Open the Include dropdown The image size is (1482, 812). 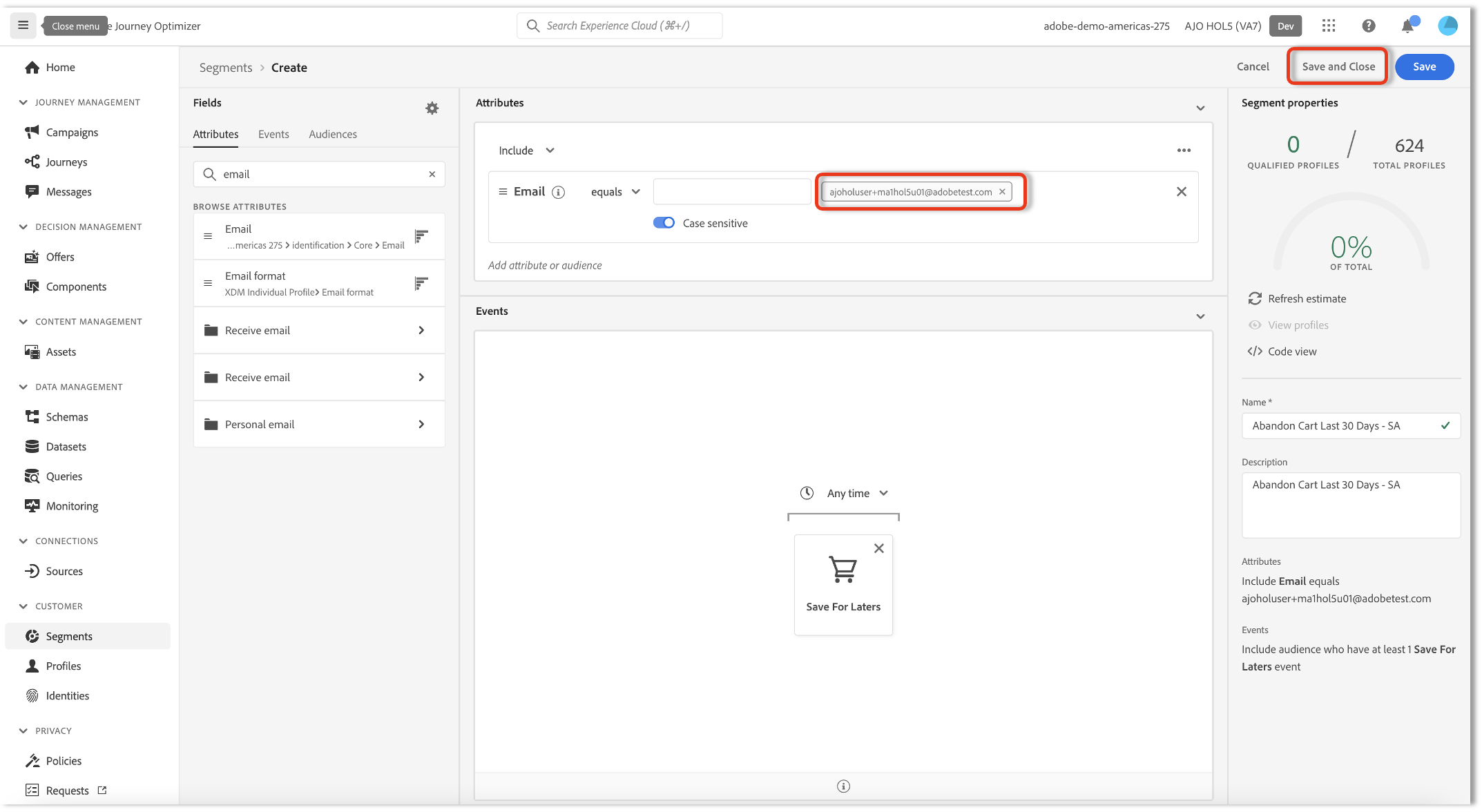(x=527, y=151)
